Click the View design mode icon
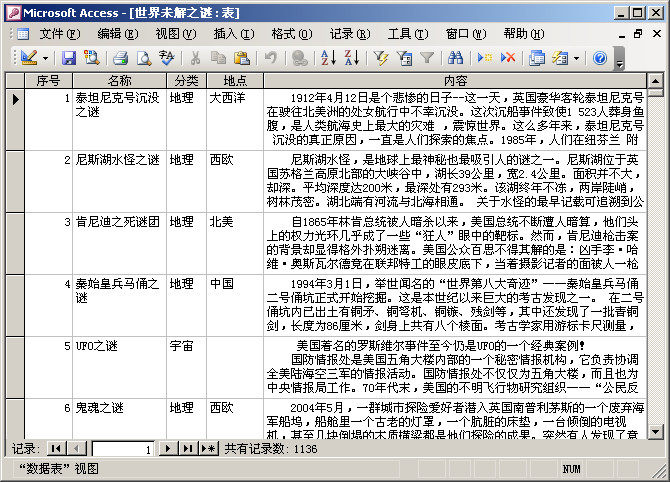Screen dimensions: 670x482 tap(29, 58)
